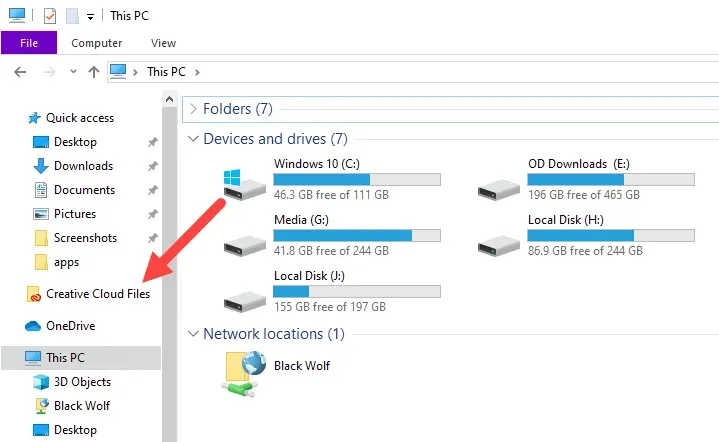Image resolution: width=719 pixels, height=442 pixels.
Task: Switch to the View ribbon tab
Action: click(163, 43)
